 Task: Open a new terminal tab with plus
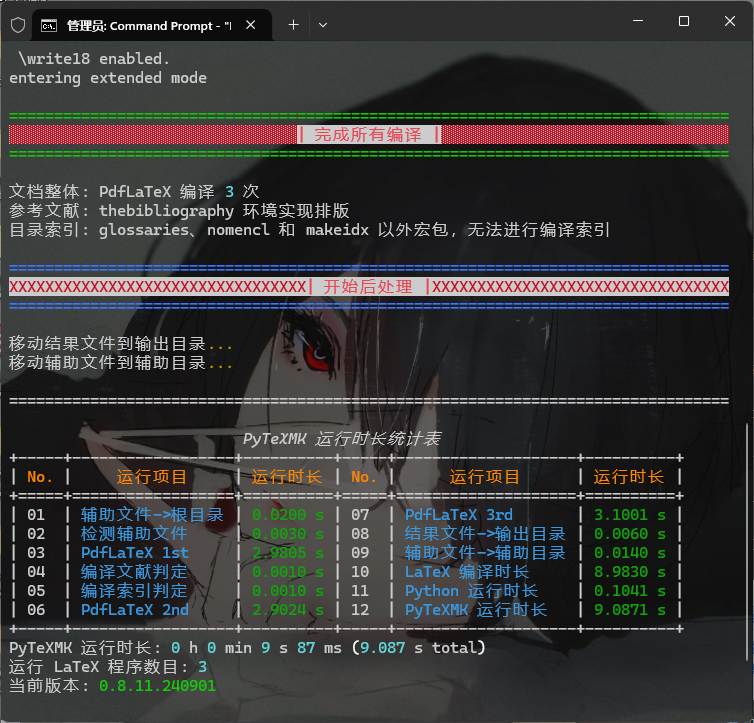click(293, 25)
